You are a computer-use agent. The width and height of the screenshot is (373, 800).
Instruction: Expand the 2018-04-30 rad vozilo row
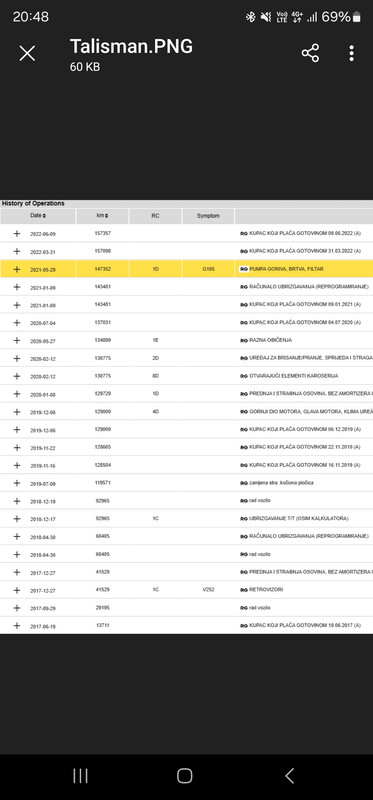17,554
